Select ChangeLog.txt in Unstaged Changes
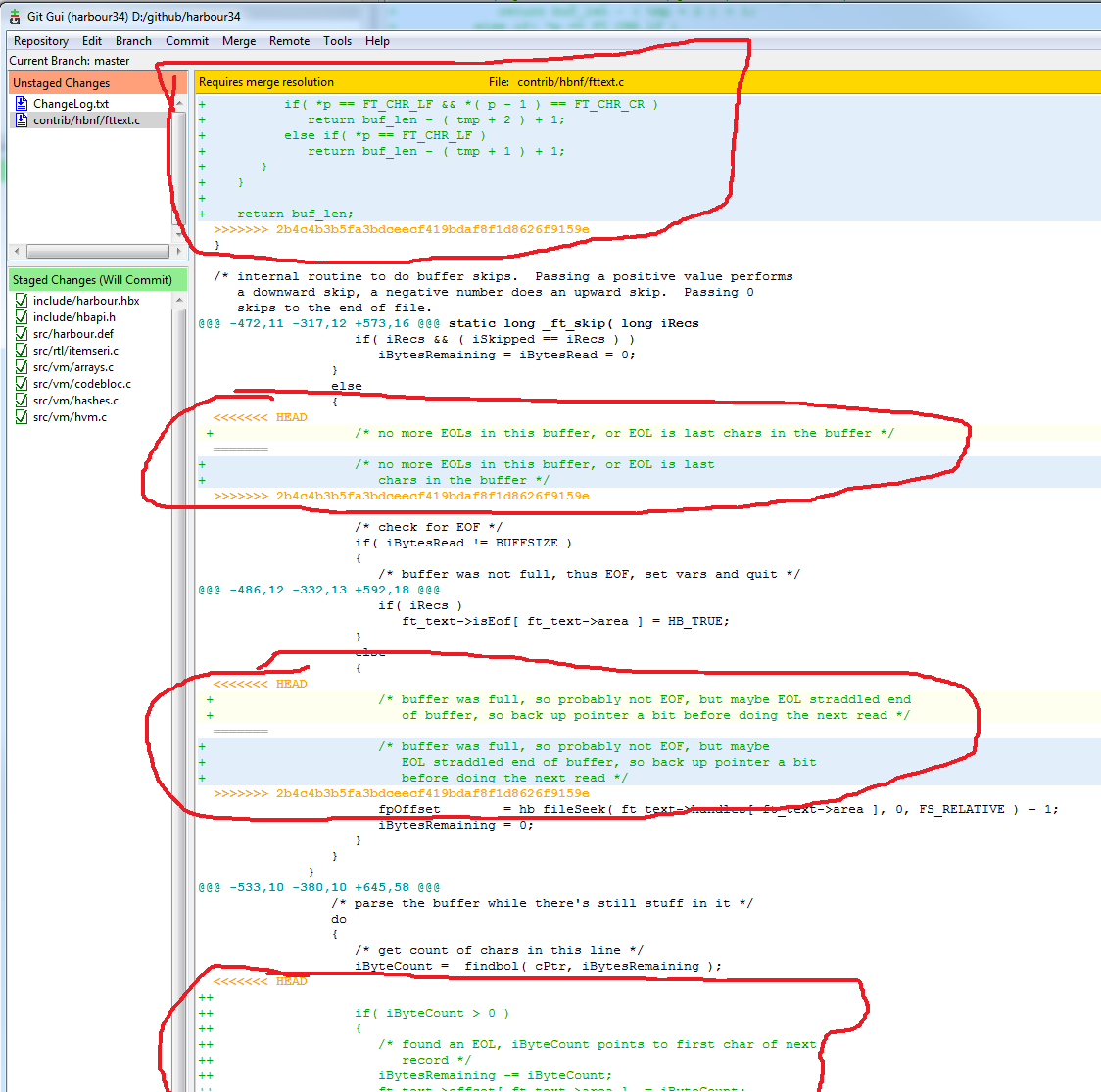Viewport: 1101px width, 1092px height. 71,104
